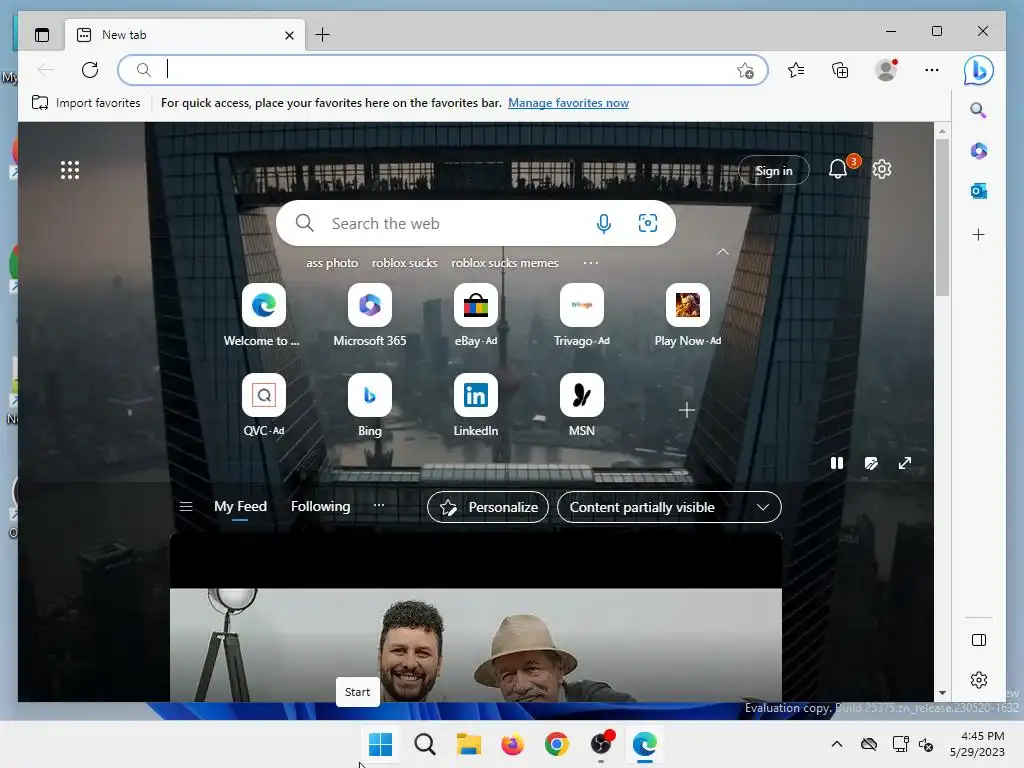Open the Favorites list icon
This screenshot has height=768, width=1024.
click(x=795, y=70)
